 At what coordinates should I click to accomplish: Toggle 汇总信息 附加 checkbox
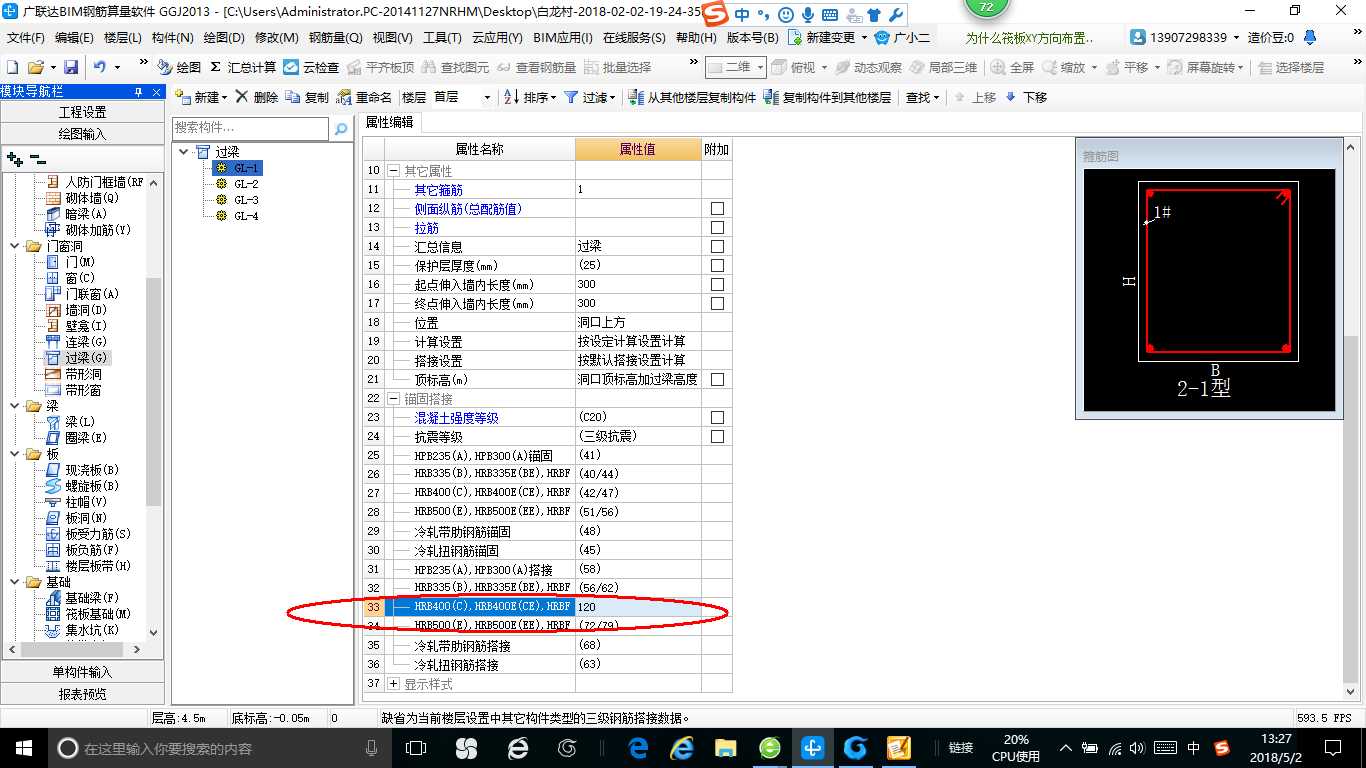pyautogui.click(x=717, y=247)
